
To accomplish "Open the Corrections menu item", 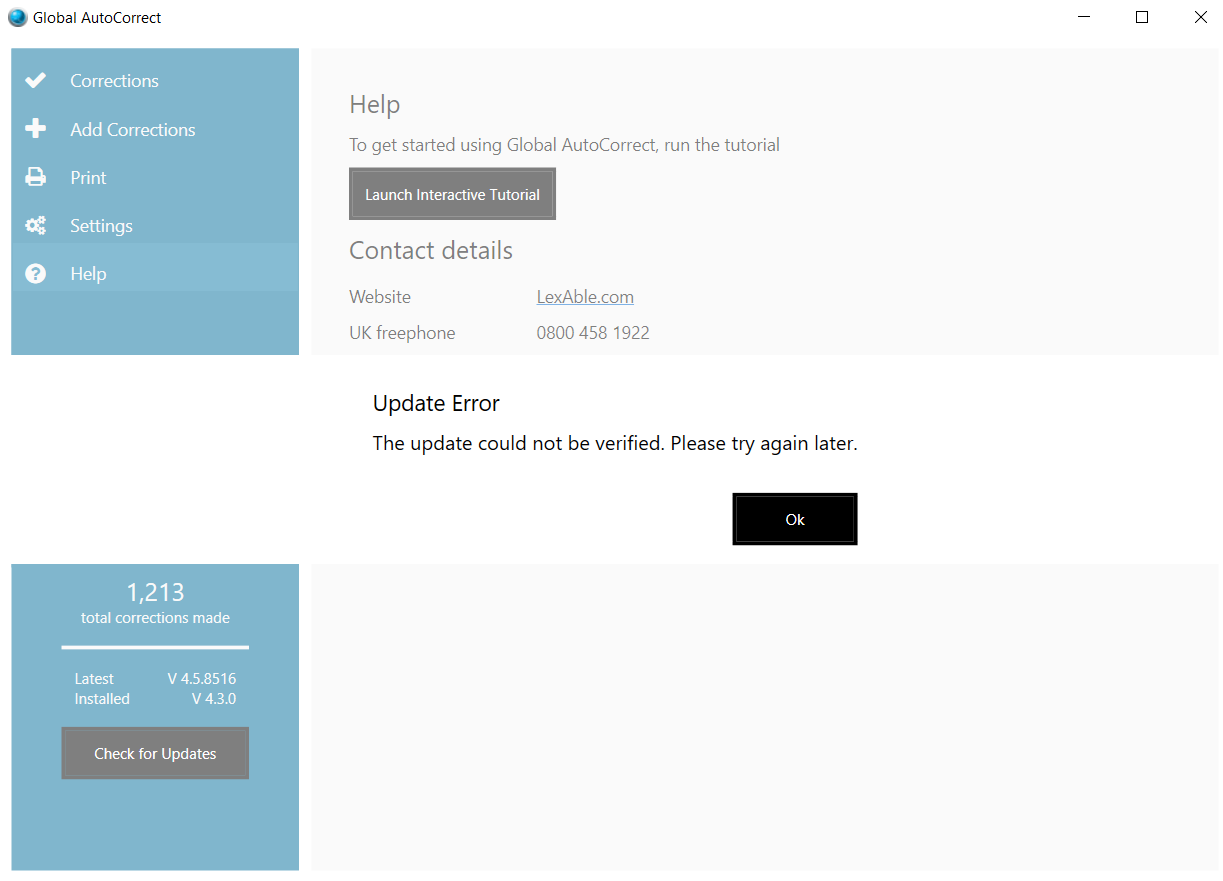I will pos(155,81).
